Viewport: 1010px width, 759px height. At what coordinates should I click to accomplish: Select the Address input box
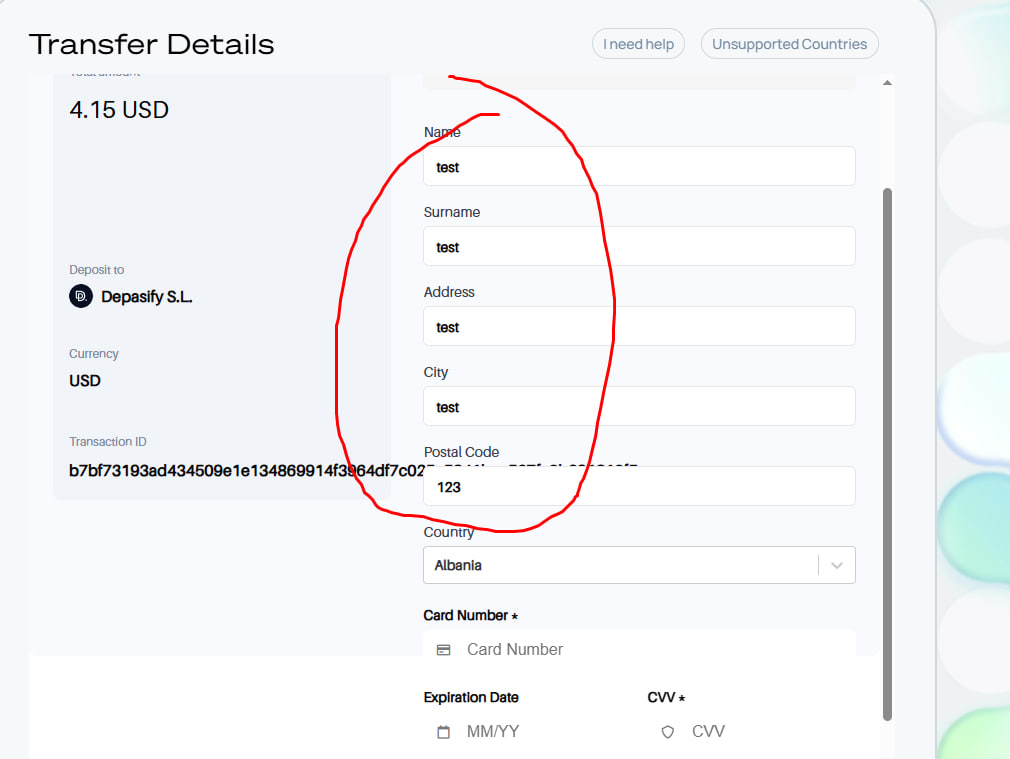(x=639, y=327)
